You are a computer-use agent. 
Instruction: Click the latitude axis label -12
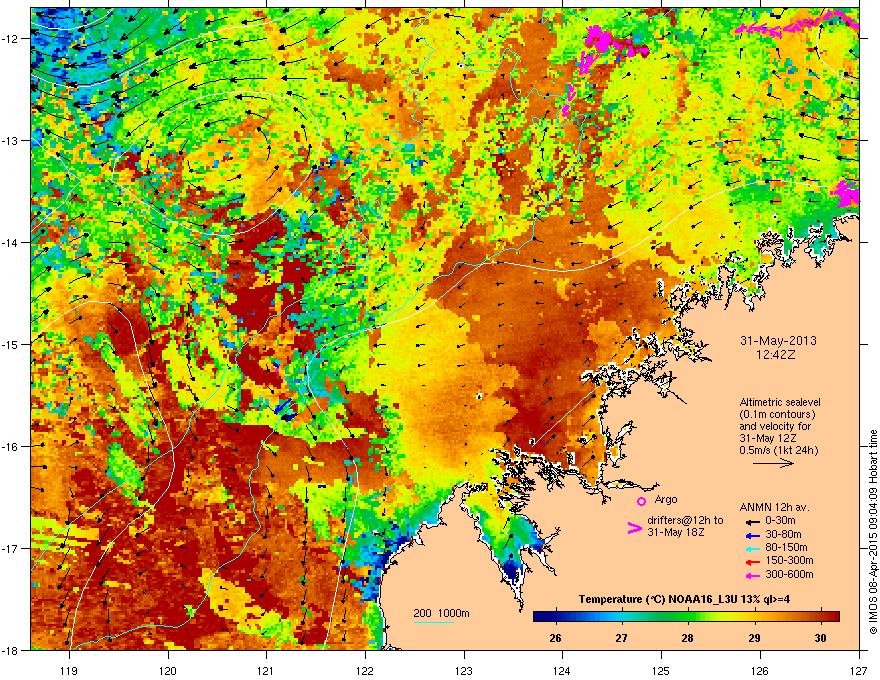click(x=11, y=39)
